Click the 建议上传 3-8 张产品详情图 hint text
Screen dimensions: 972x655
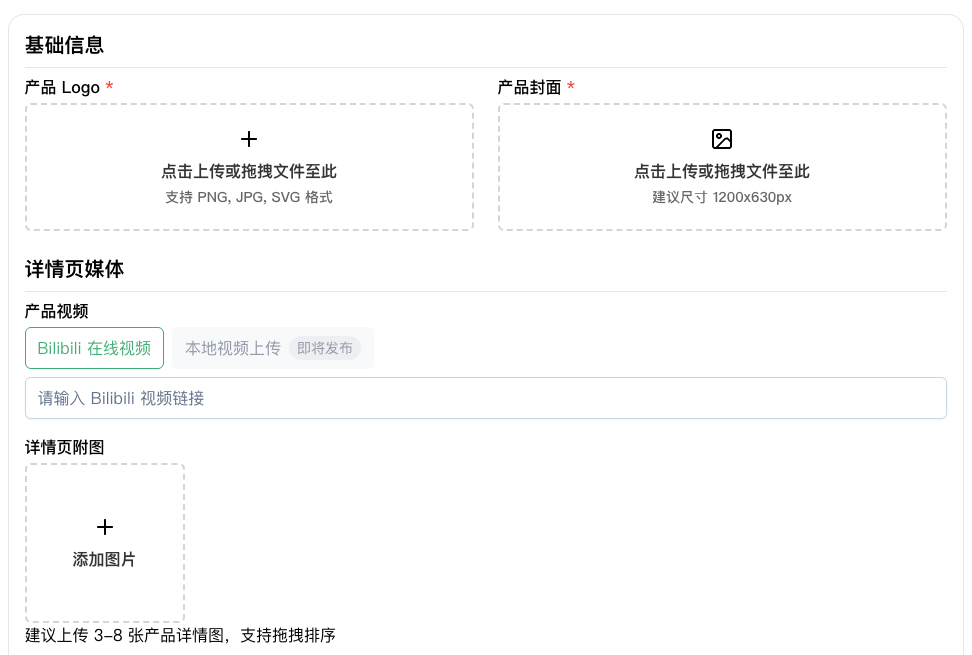180,635
